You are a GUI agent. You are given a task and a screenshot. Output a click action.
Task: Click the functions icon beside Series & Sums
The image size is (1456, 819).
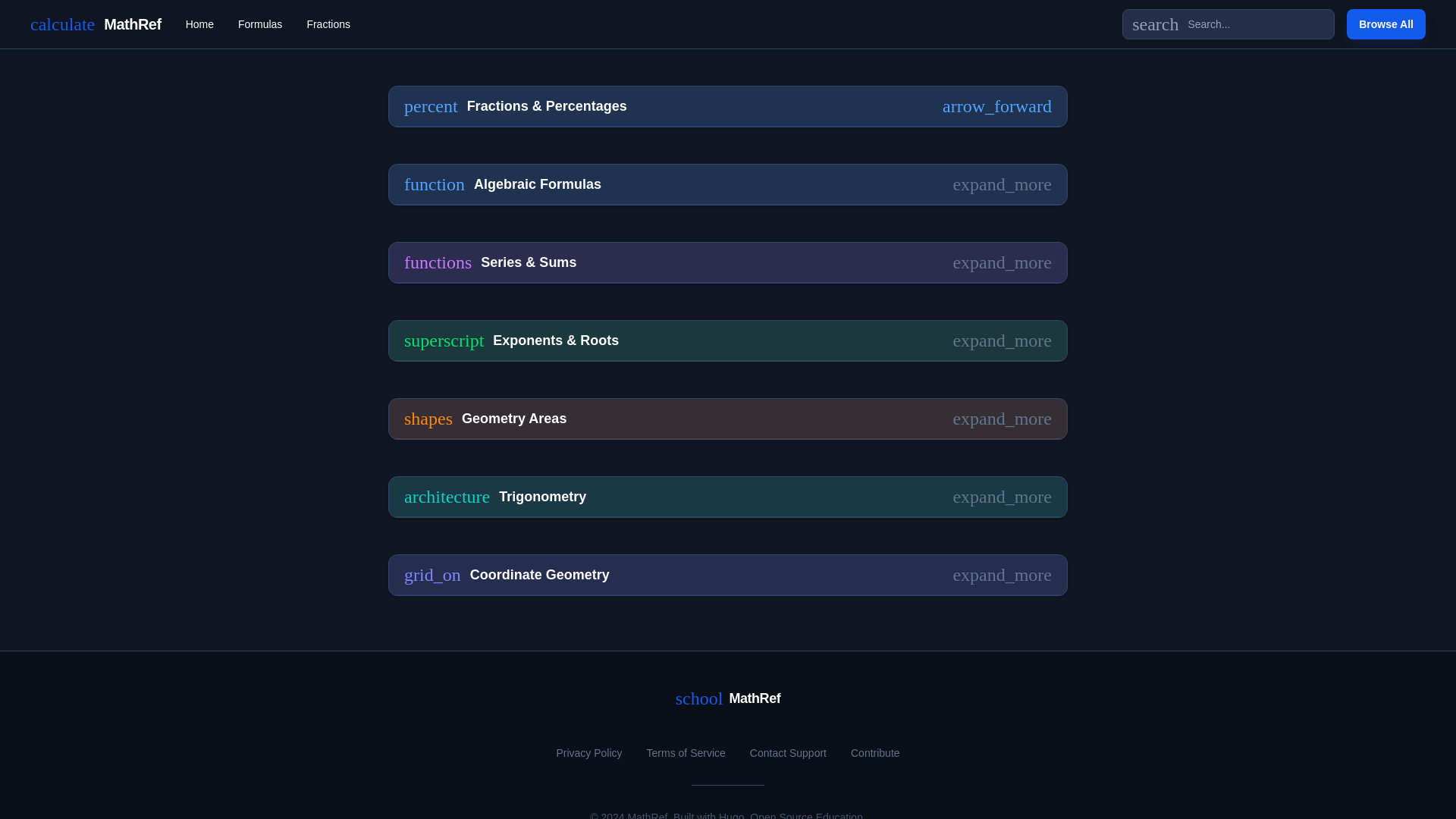pos(438,262)
